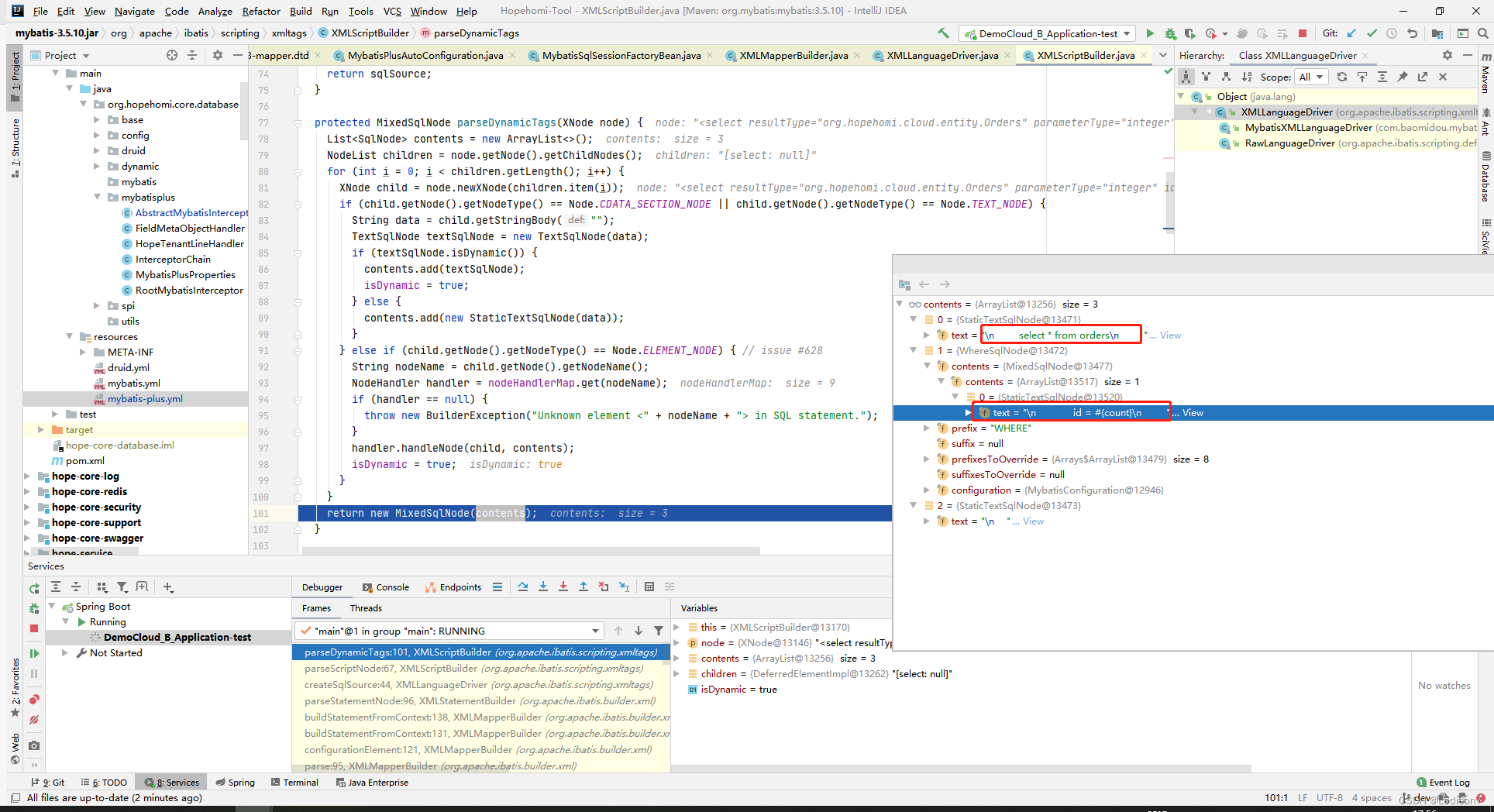Expand prefixesToOverride variable node
Viewport: 1494px width, 812px height.
point(927,459)
